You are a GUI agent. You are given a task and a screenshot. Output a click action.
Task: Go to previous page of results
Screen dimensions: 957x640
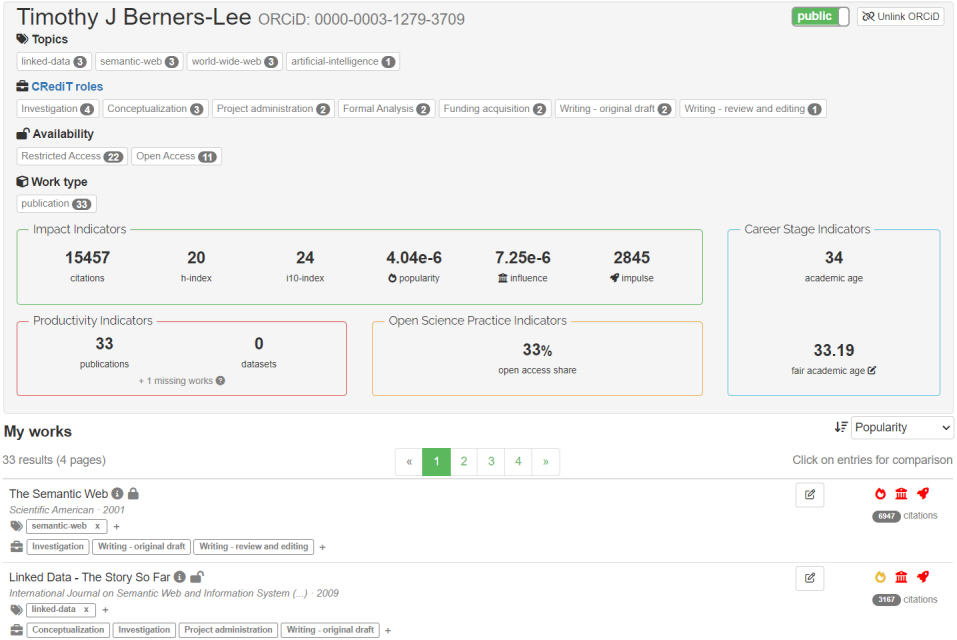tap(409, 462)
